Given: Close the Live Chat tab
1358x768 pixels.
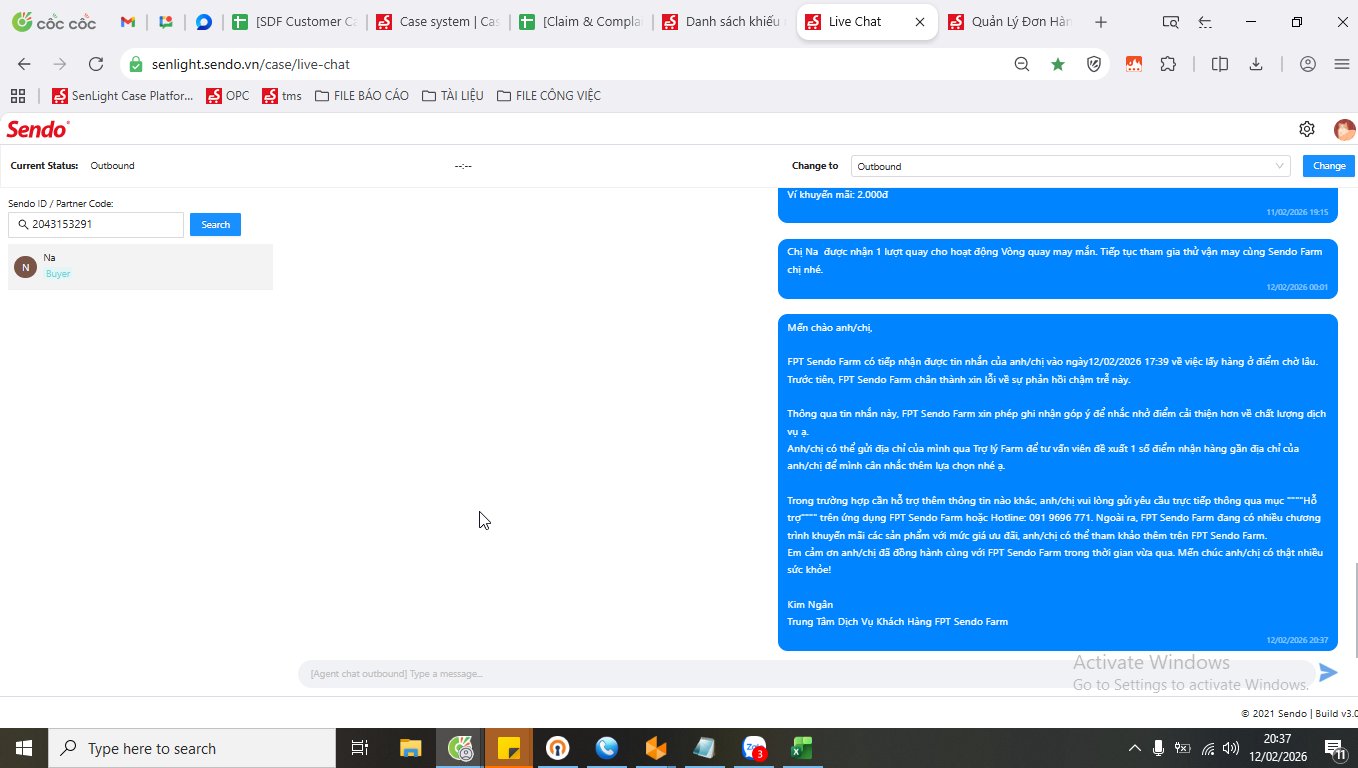Looking at the screenshot, I should click(920, 22).
